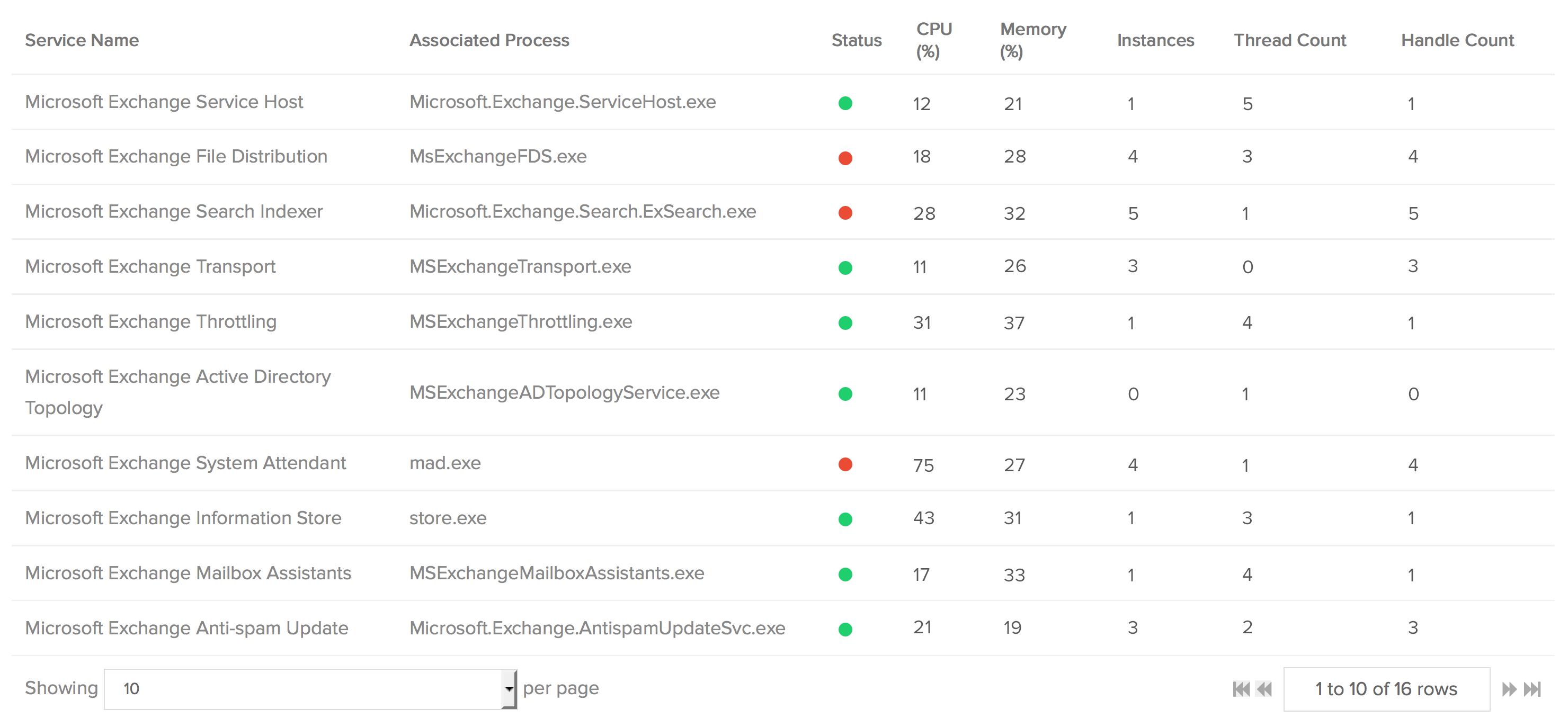1568x718 pixels.
Task: Select MSExchangeThrottling.exe process cell
Action: point(520,321)
